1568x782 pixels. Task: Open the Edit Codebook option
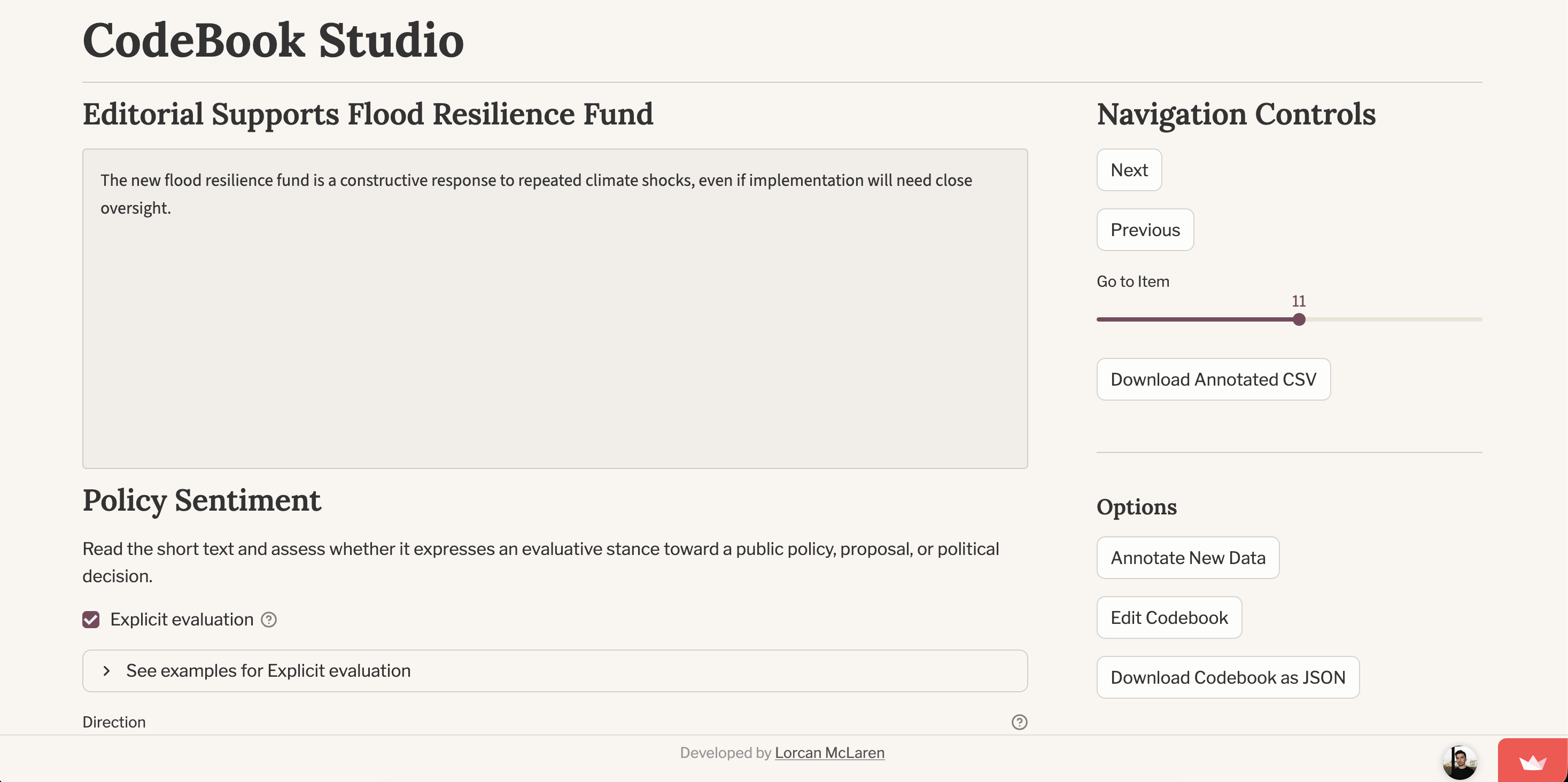click(1169, 617)
